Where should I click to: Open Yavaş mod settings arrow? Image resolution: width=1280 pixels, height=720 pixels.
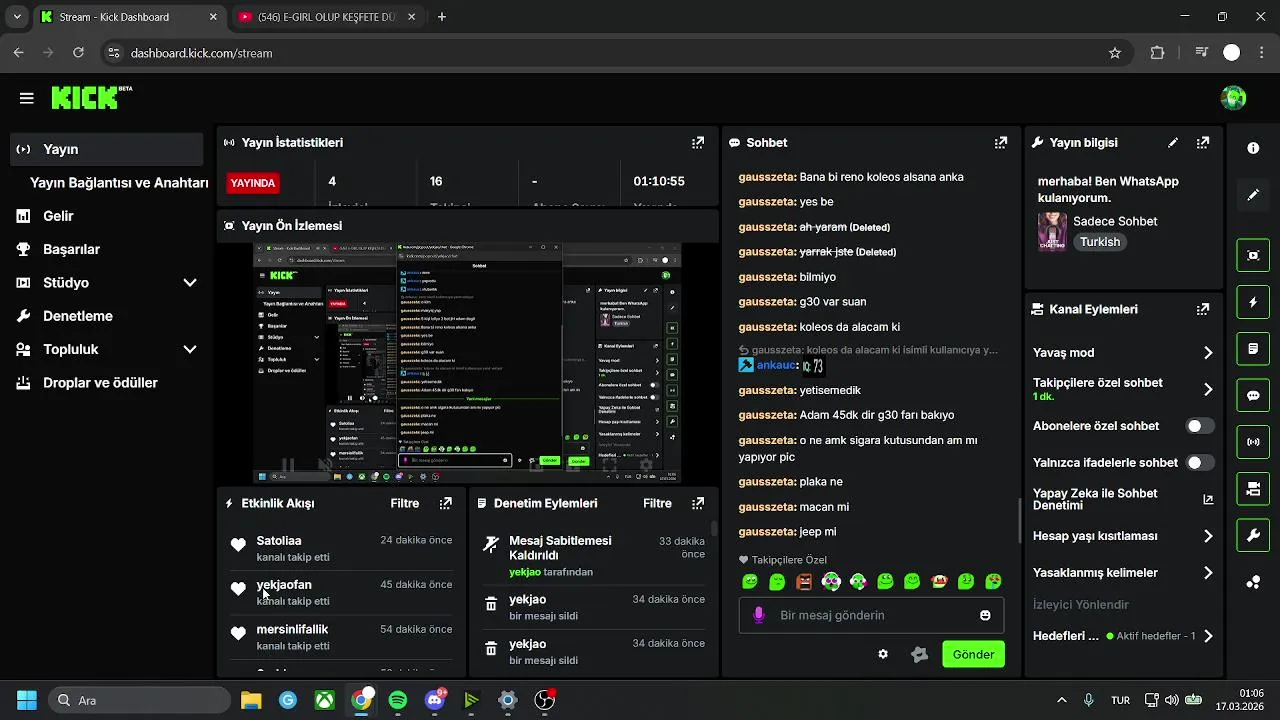point(1208,353)
